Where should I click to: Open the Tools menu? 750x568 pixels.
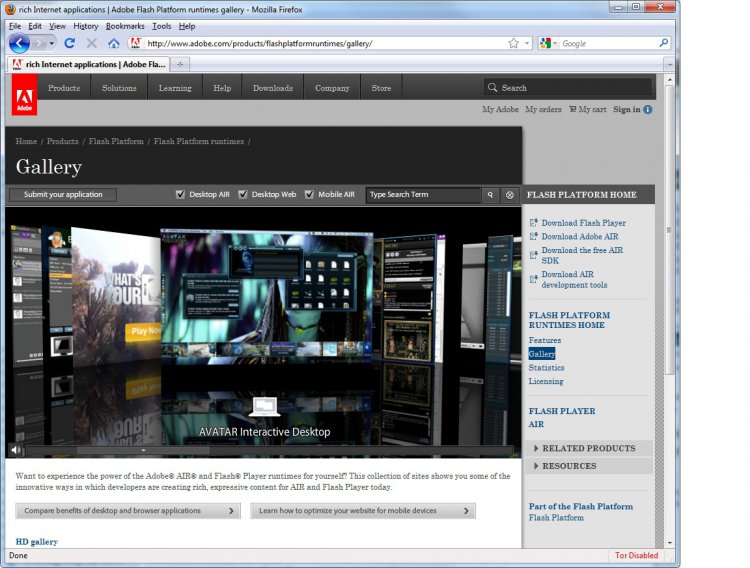(x=162, y=26)
